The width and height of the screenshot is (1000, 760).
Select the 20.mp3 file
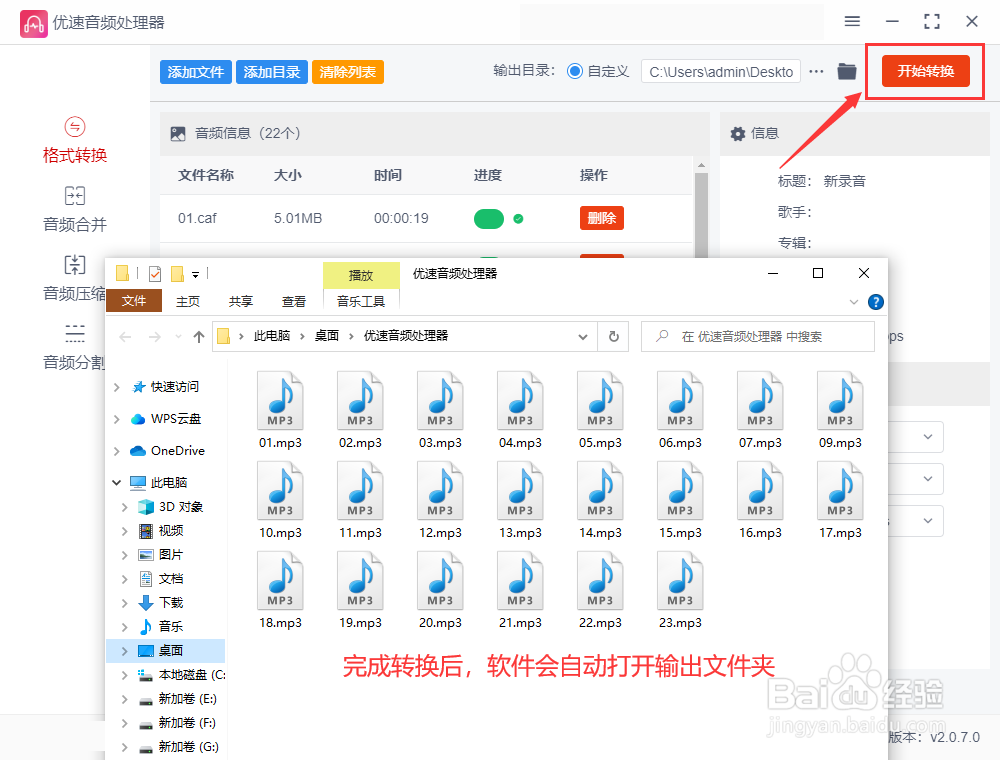(440, 590)
